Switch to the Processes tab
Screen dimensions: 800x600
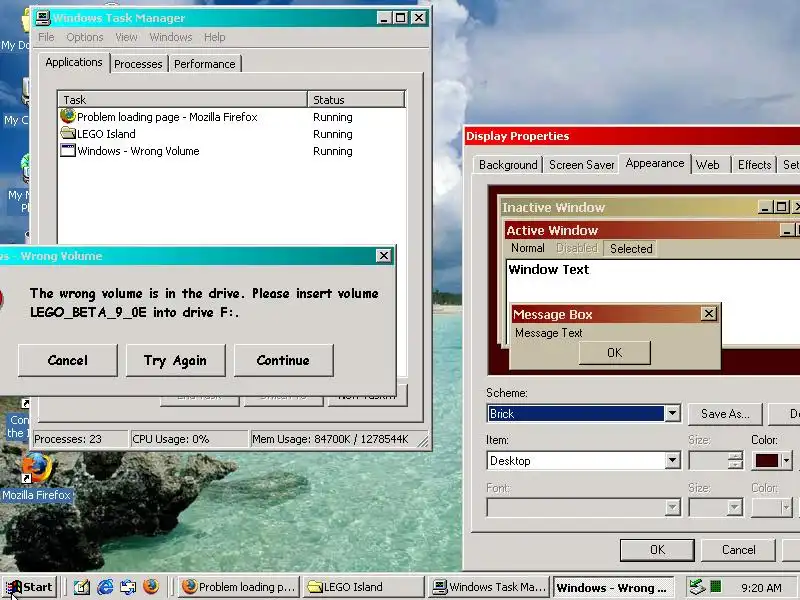tap(138, 64)
